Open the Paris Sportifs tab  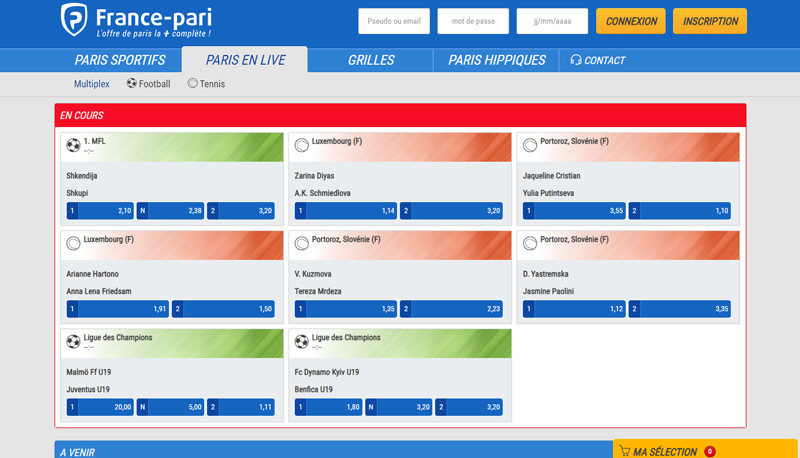coord(120,60)
